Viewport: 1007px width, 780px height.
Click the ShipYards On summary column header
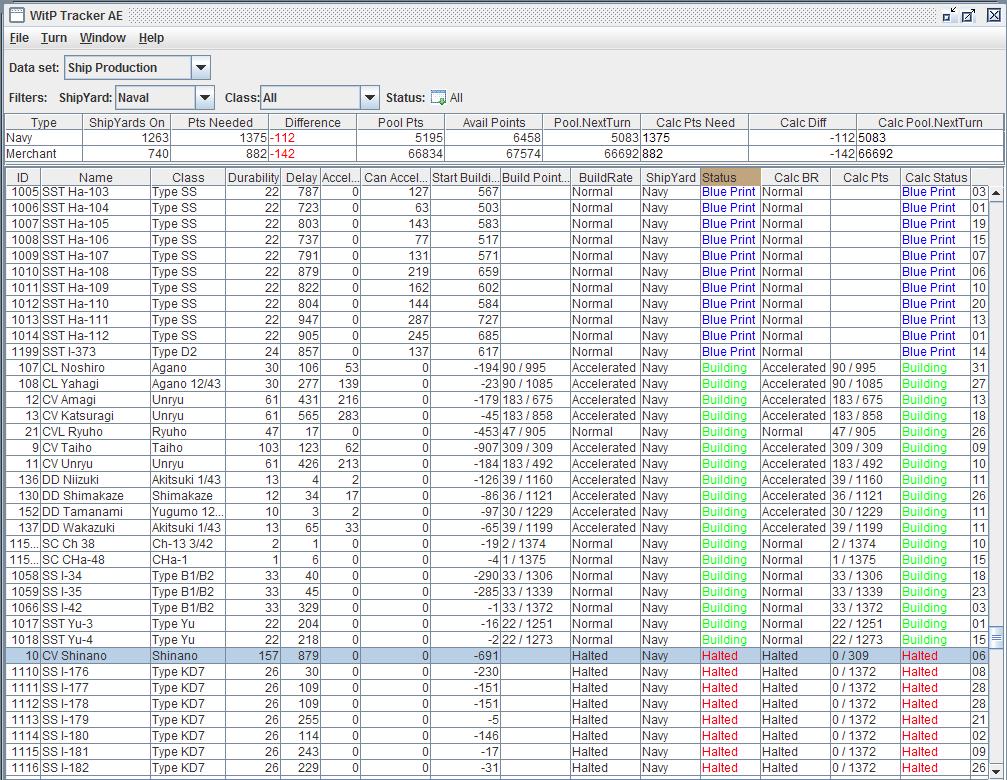coord(127,122)
